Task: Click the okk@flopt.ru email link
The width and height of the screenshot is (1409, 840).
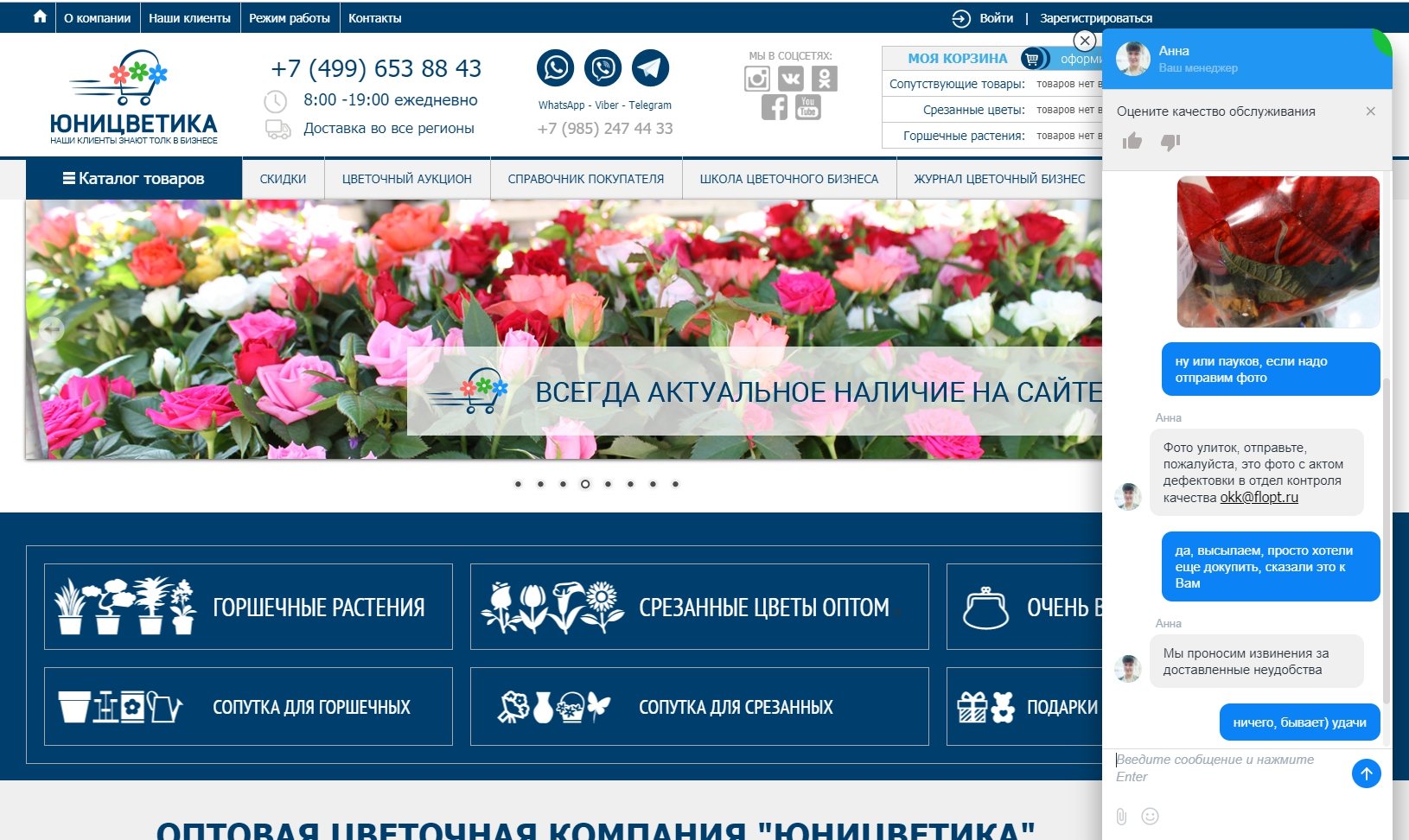Action: 1259,498
